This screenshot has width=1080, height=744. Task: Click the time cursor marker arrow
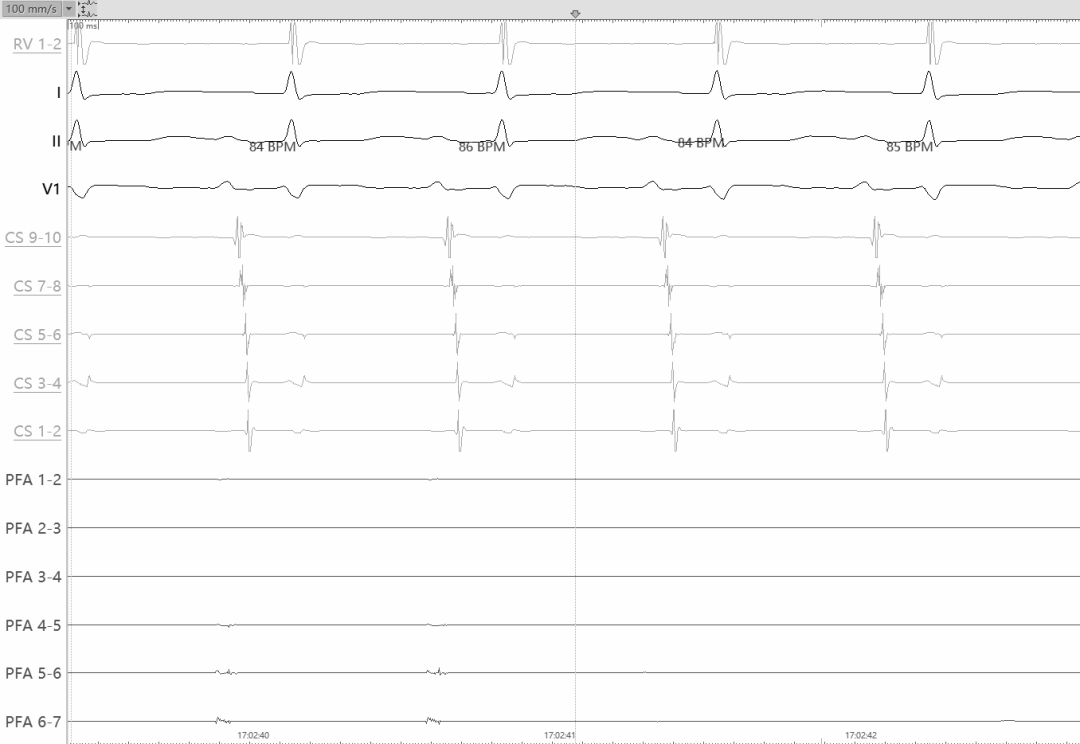coord(575,14)
